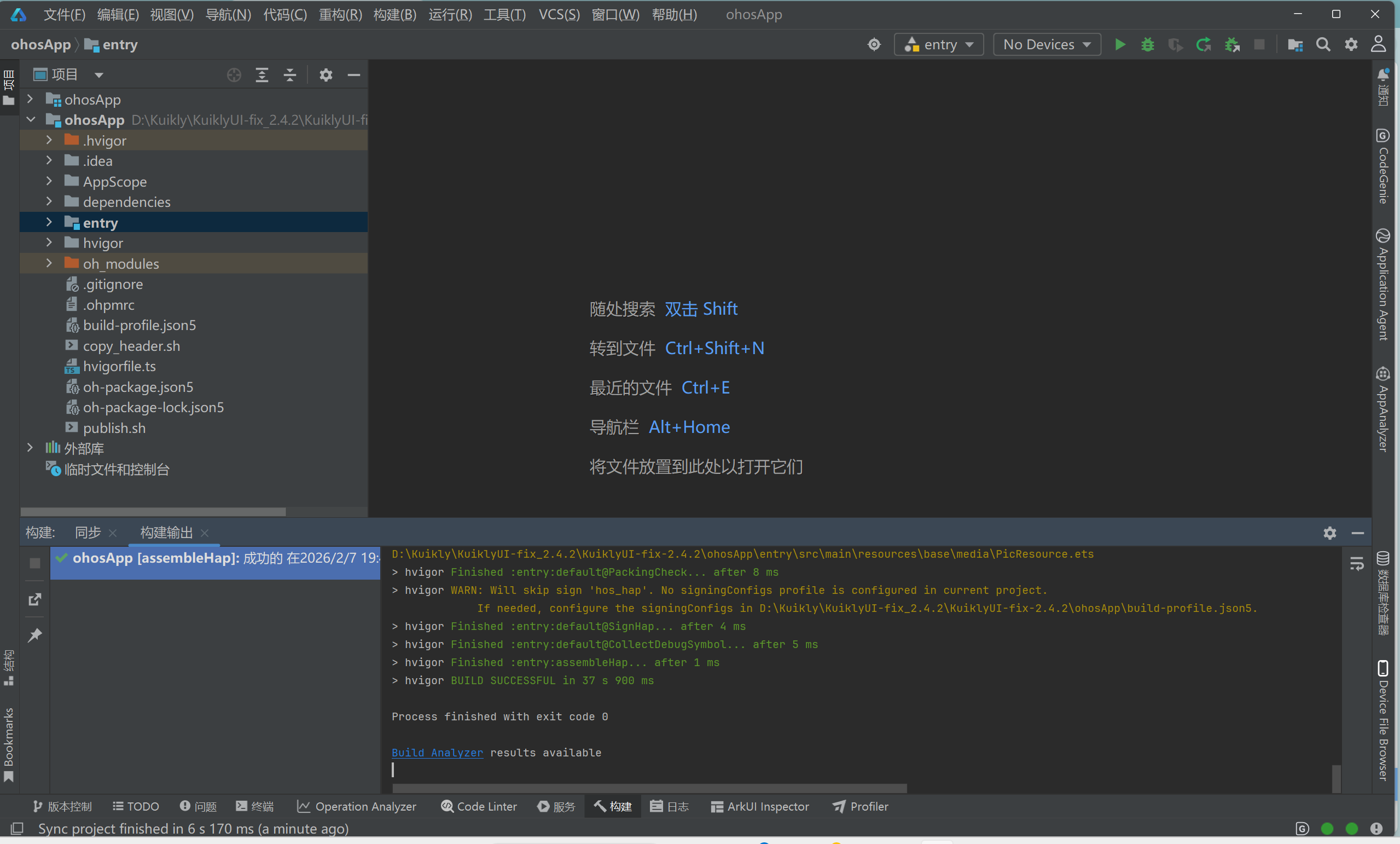The image size is (1400, 844).
Task: Open the No Devices dropdown
Action: pos(1046,44)
